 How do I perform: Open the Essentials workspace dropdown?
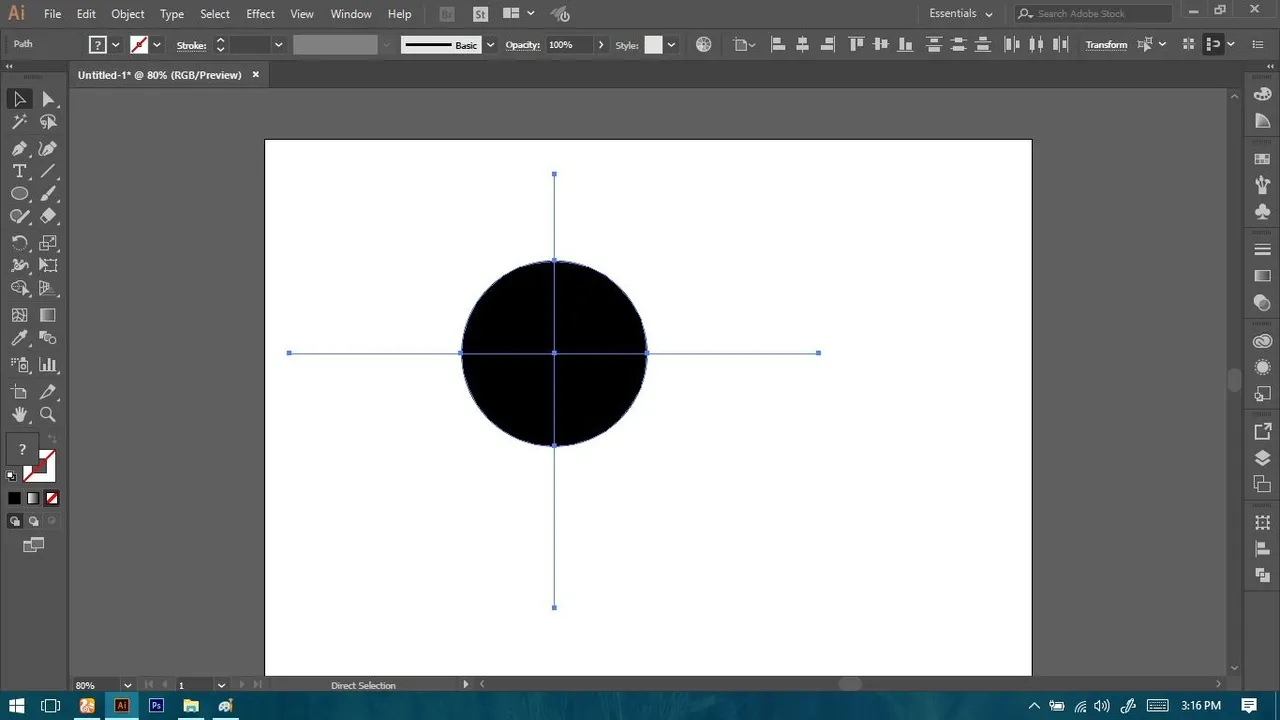pyautogui.click(x=961, y=14)
